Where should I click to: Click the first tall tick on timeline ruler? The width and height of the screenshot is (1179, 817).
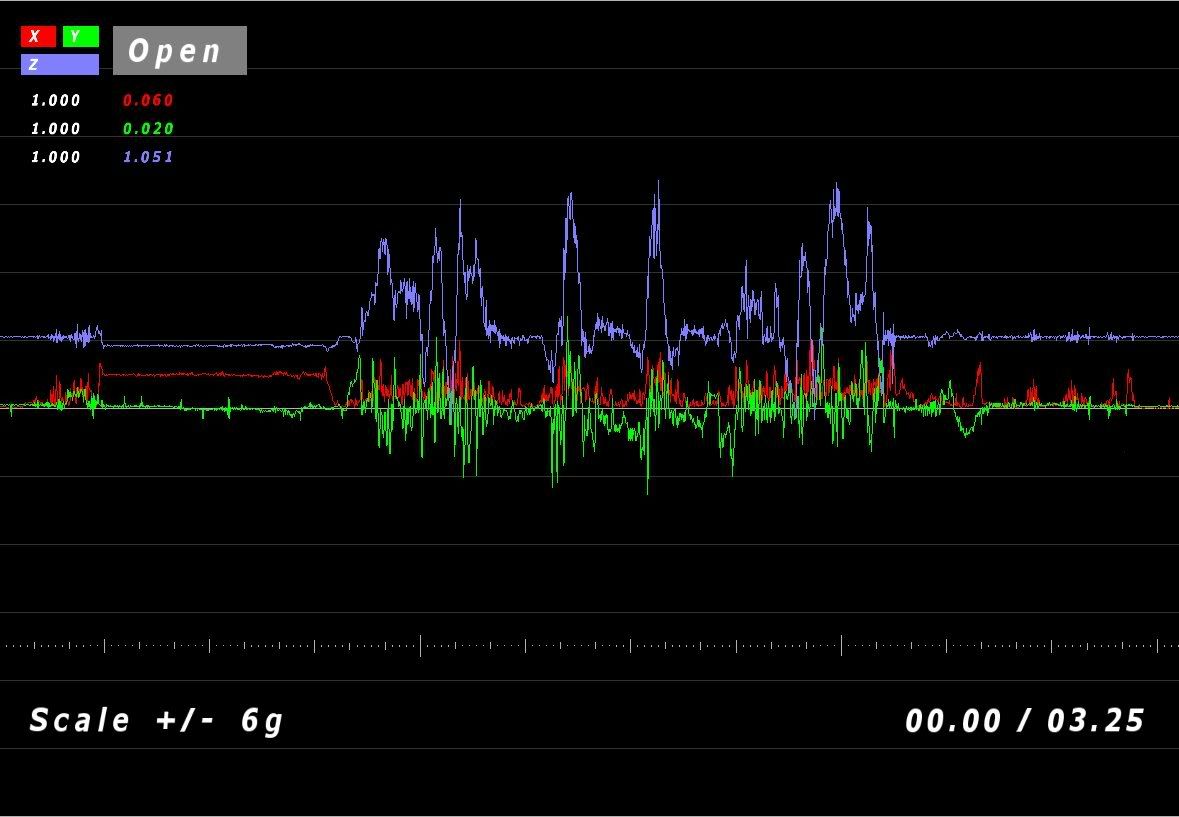[x=420, y=645]
